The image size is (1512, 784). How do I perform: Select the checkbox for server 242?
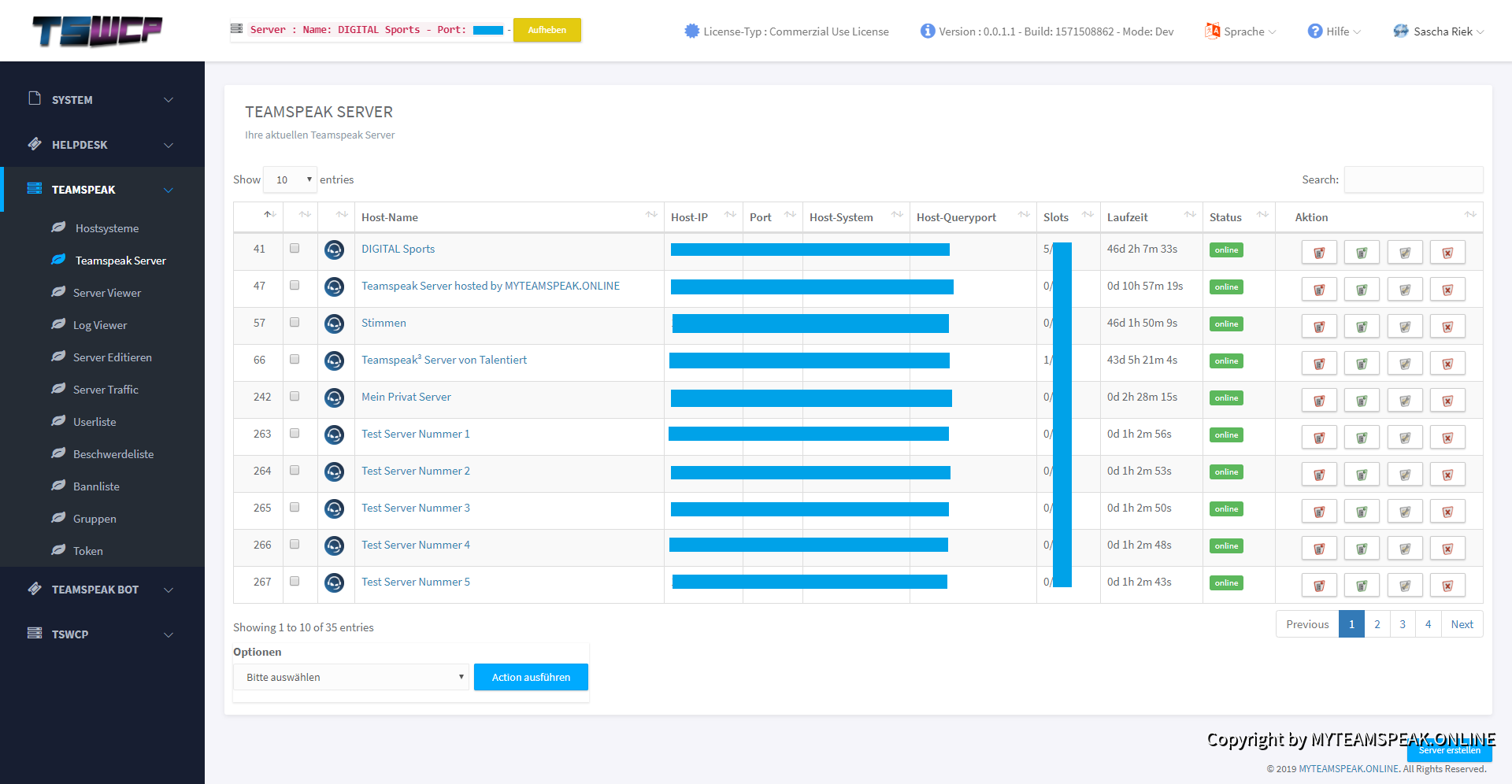pos(295,397)
